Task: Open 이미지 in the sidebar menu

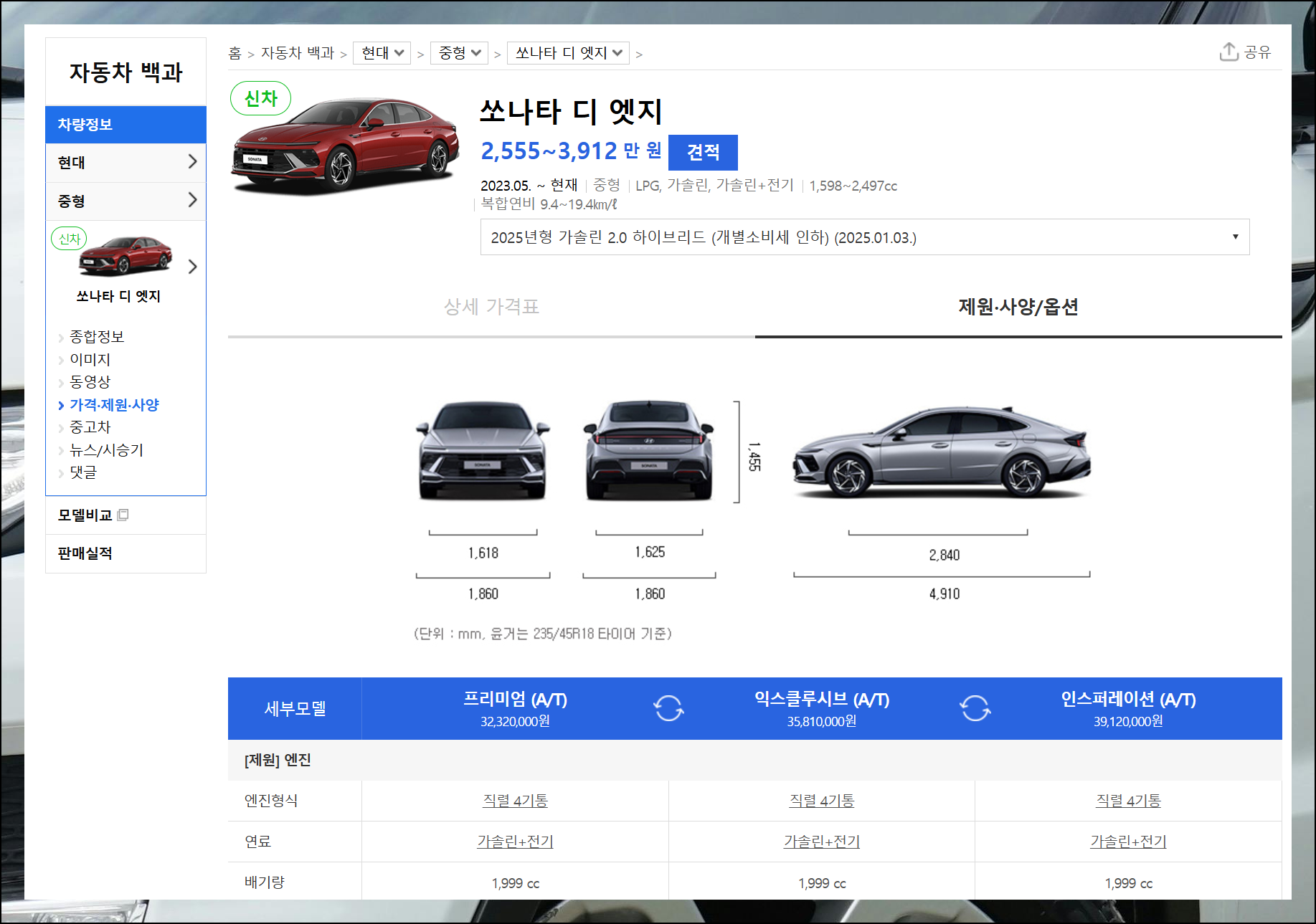Action: (90, 359)
